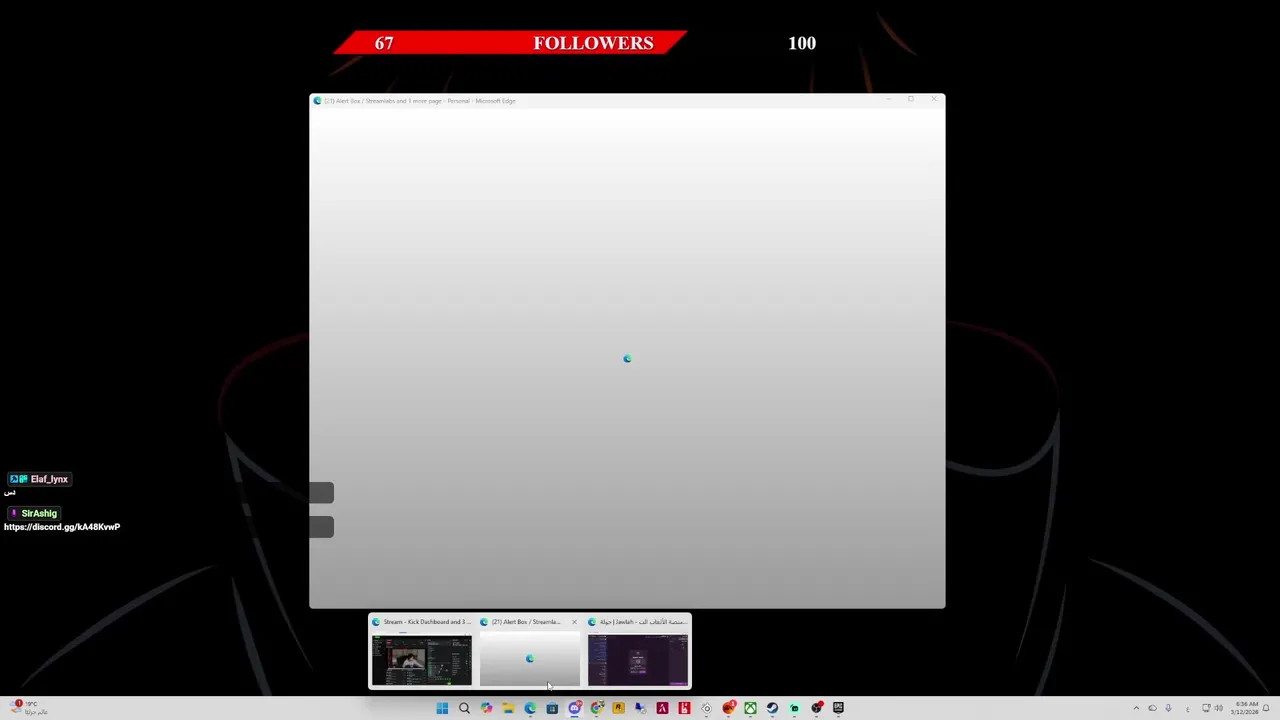The image size is (1280, 720).
Task: Open Microsoft Store from taskbar
Action: coord(552,708)
